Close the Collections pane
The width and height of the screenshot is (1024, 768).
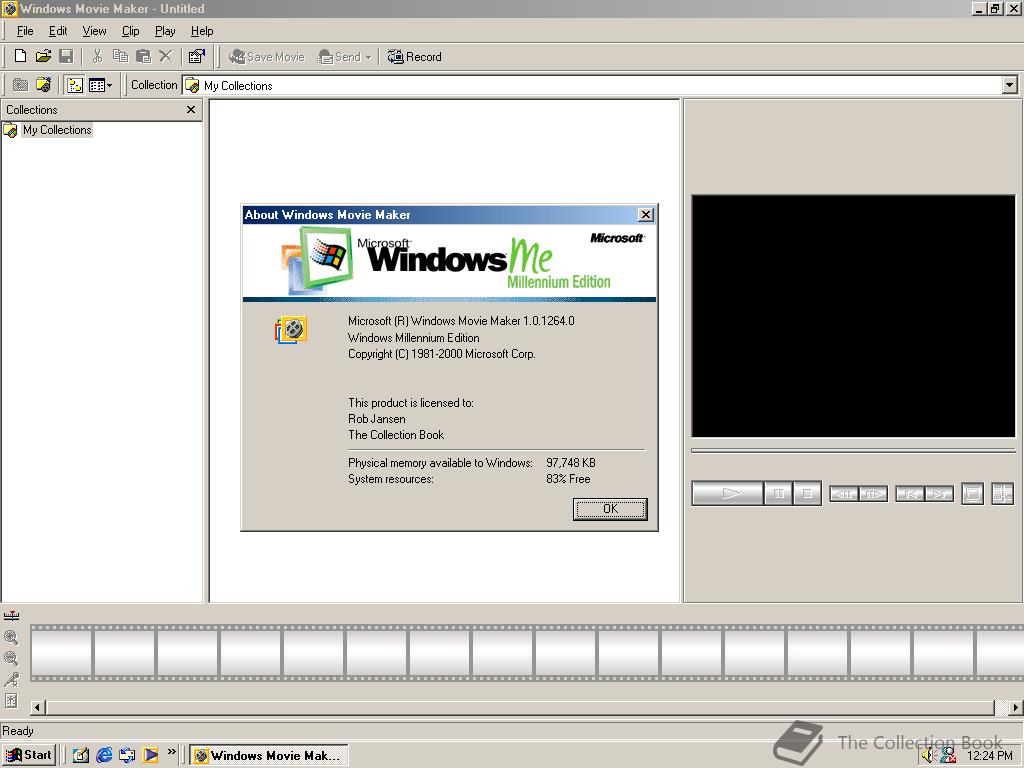point(191,110)
